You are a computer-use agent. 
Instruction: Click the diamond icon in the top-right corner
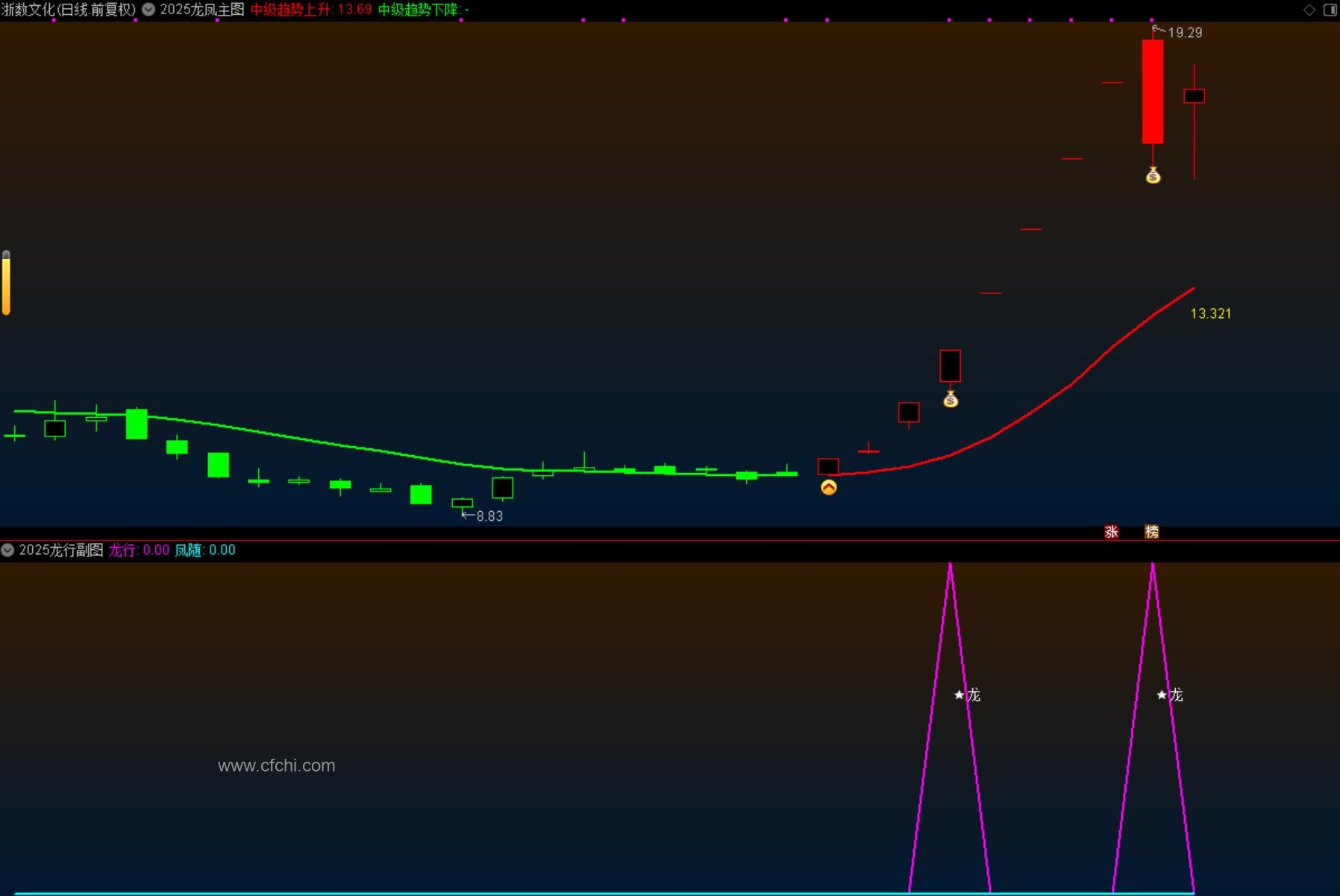[1309, 10]
